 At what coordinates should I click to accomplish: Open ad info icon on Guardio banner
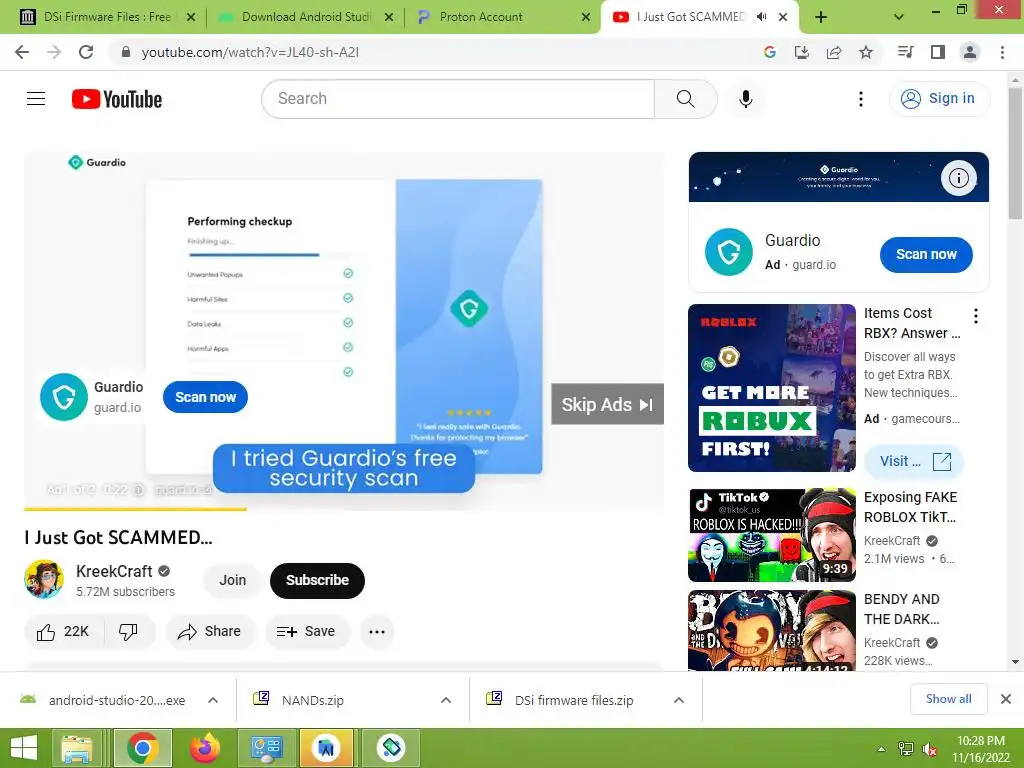coord(958,178)
